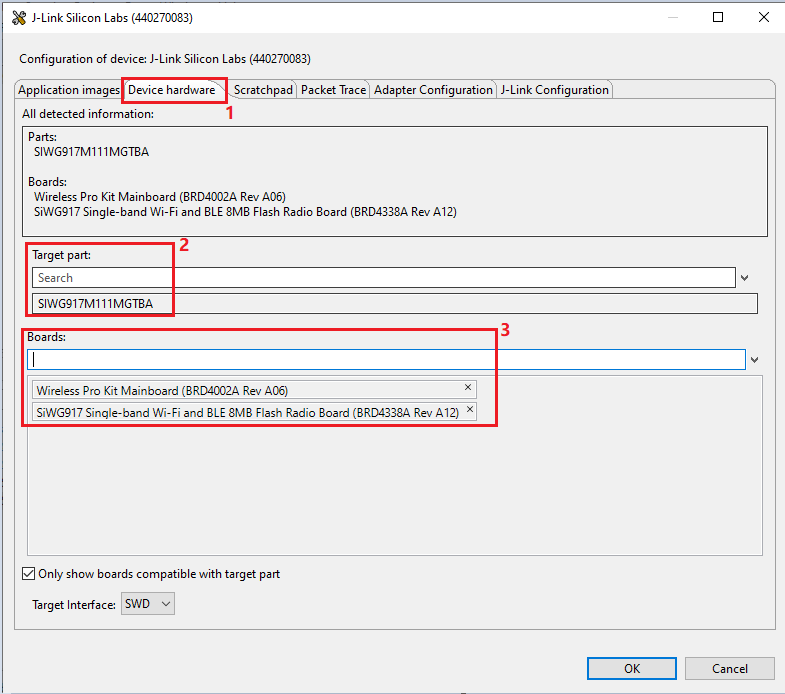Switch to the Packet Trace tab
Viewport: 785px width, 694px height.
pyautogui.click(x=334, y=90)
